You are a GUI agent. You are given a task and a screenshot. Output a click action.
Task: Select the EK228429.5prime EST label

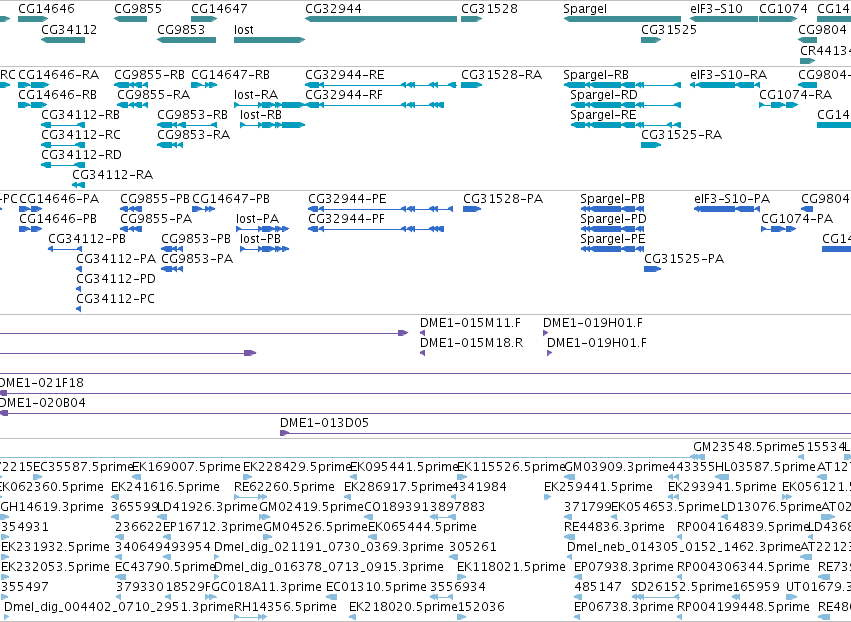pos(298,467)
